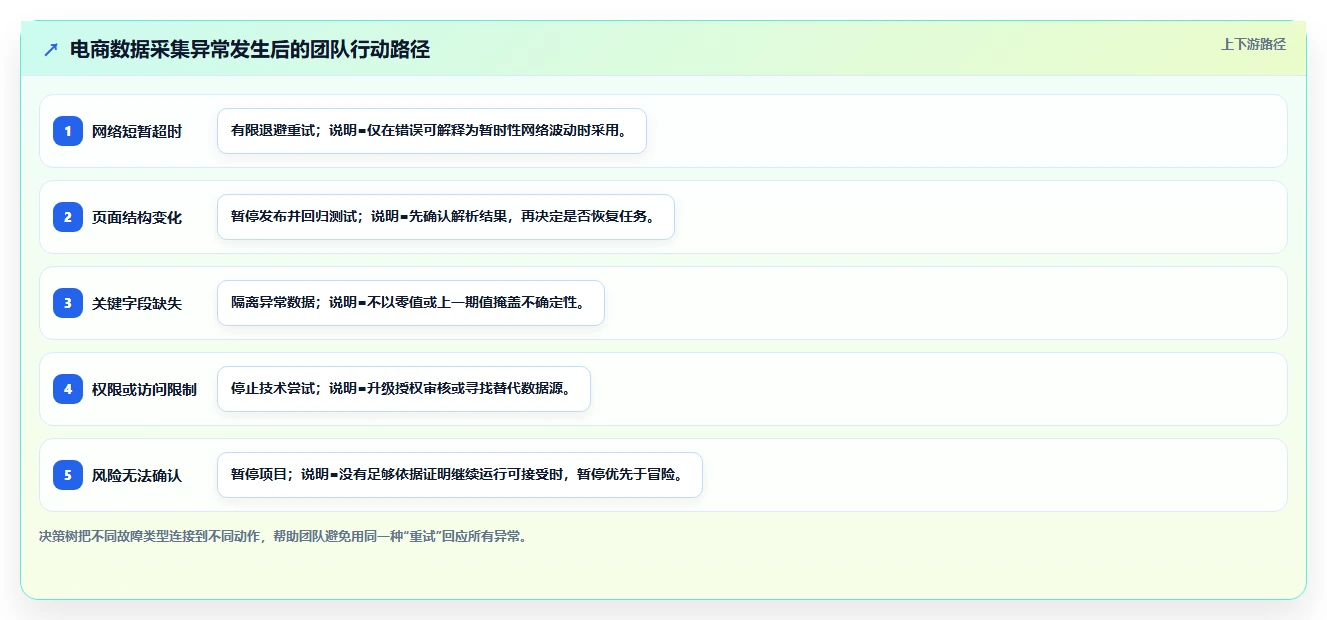Click the 页面结构变化 label
The height and width of the screenshot is (620, 1327).
click(x=137, y=217)
